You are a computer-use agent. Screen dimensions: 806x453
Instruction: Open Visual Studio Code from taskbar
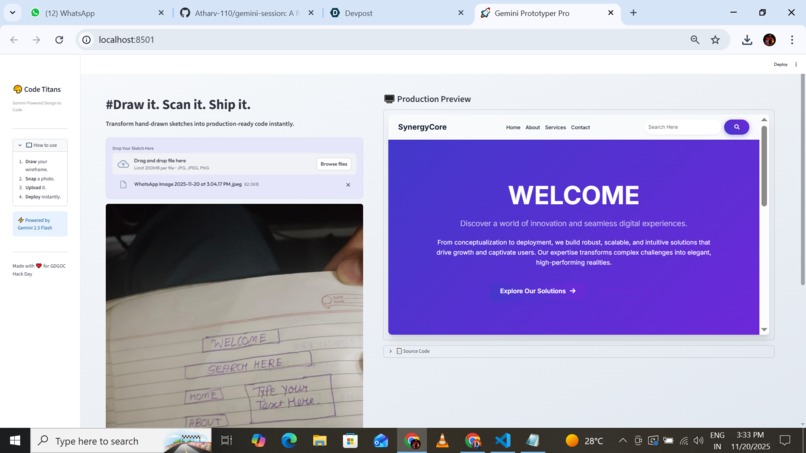(503, 441)
